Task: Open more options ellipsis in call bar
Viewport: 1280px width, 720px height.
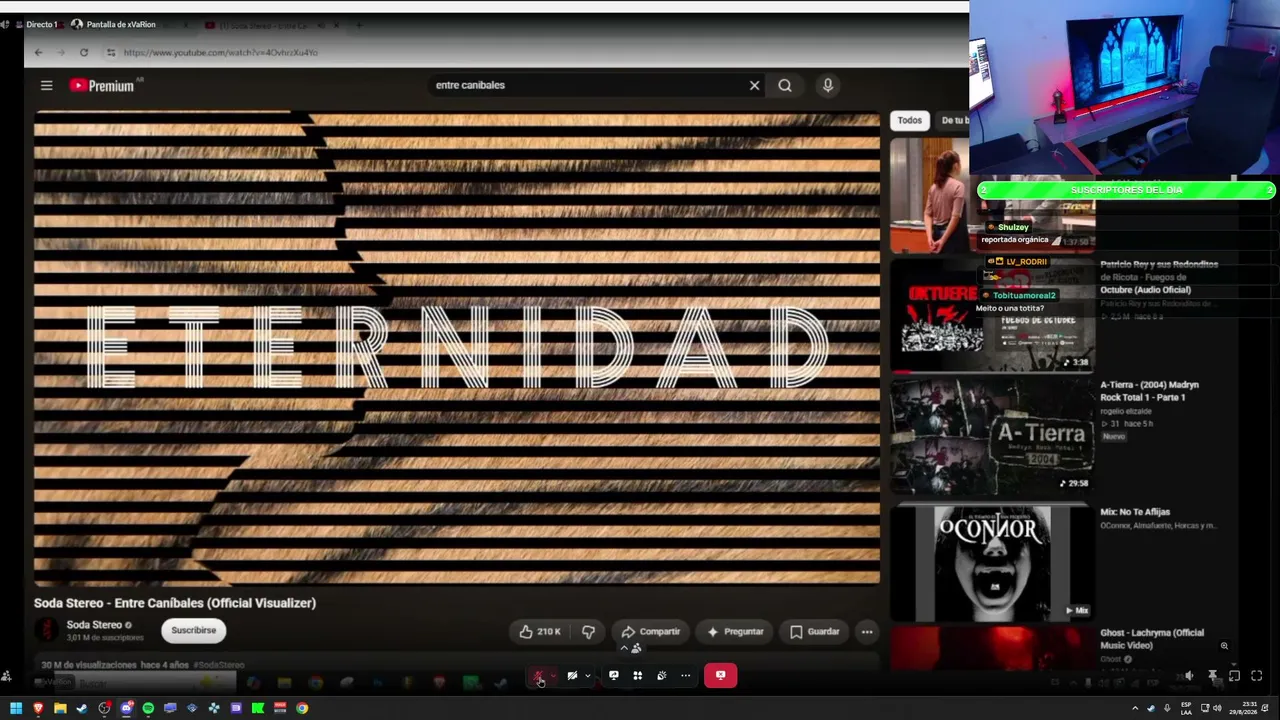Action: (686, 676)
